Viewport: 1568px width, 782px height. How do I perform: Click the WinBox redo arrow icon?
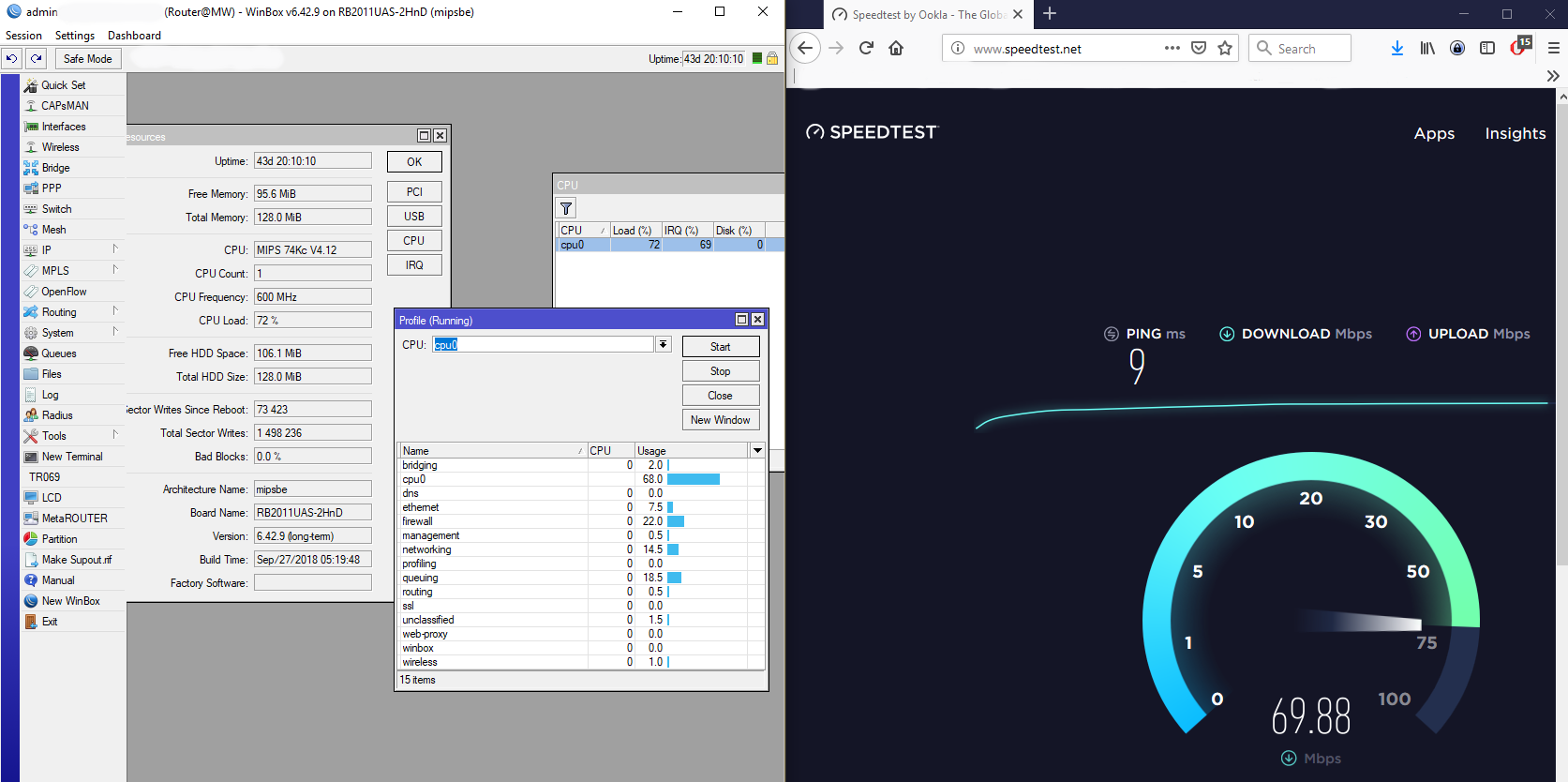(37, 58)
